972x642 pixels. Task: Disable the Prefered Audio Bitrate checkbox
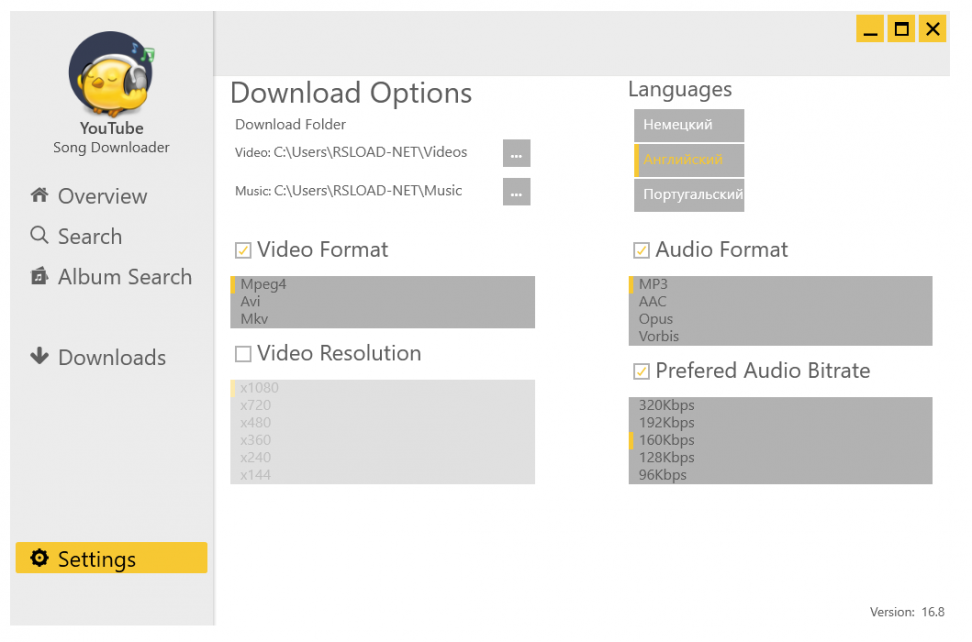tap(641, 371)
